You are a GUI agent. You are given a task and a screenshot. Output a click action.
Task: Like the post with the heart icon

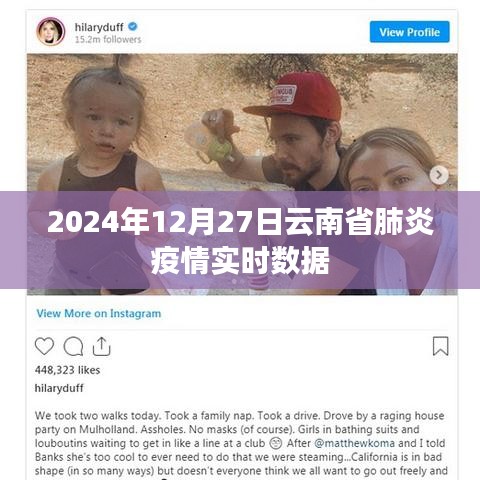click(x=44, y=346)
